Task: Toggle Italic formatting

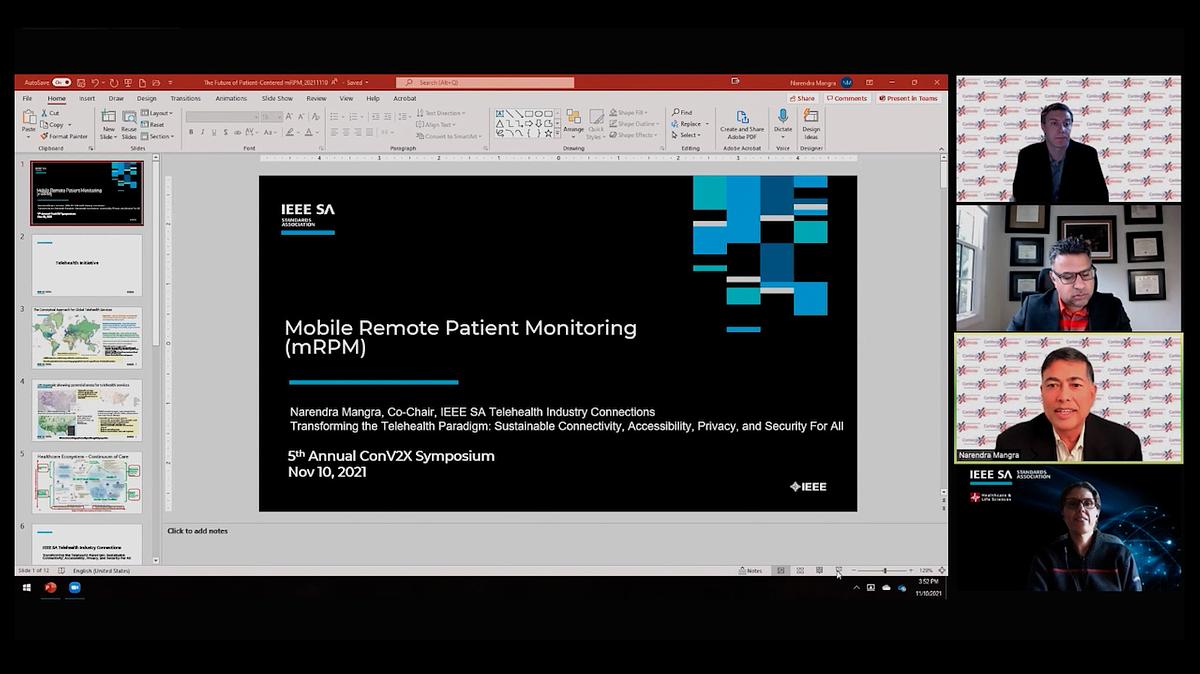Action: (202, 132)
